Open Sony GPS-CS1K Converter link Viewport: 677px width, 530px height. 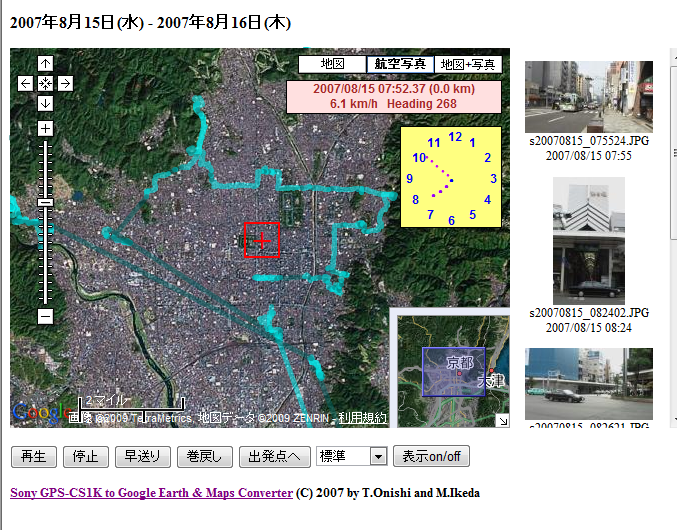click(x=152, y=493)
